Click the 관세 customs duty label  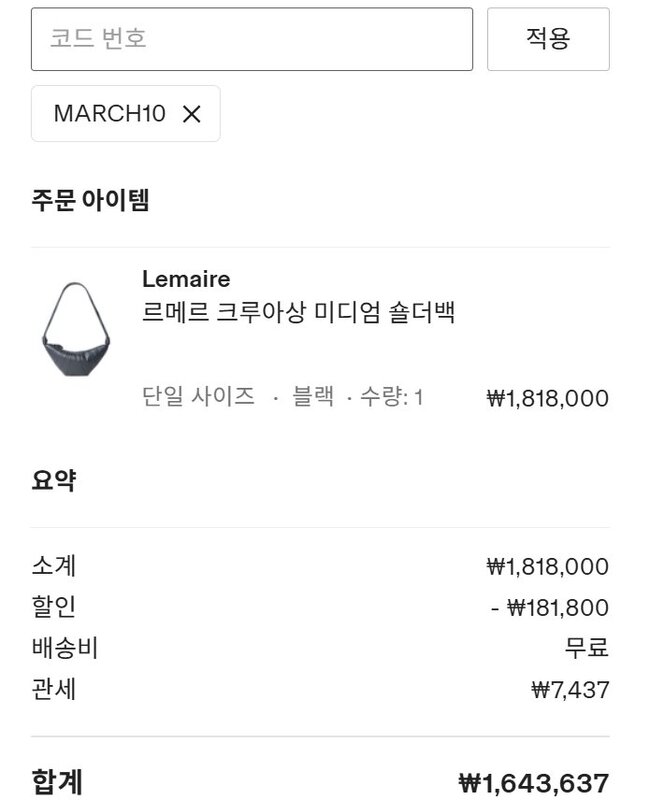54,689
